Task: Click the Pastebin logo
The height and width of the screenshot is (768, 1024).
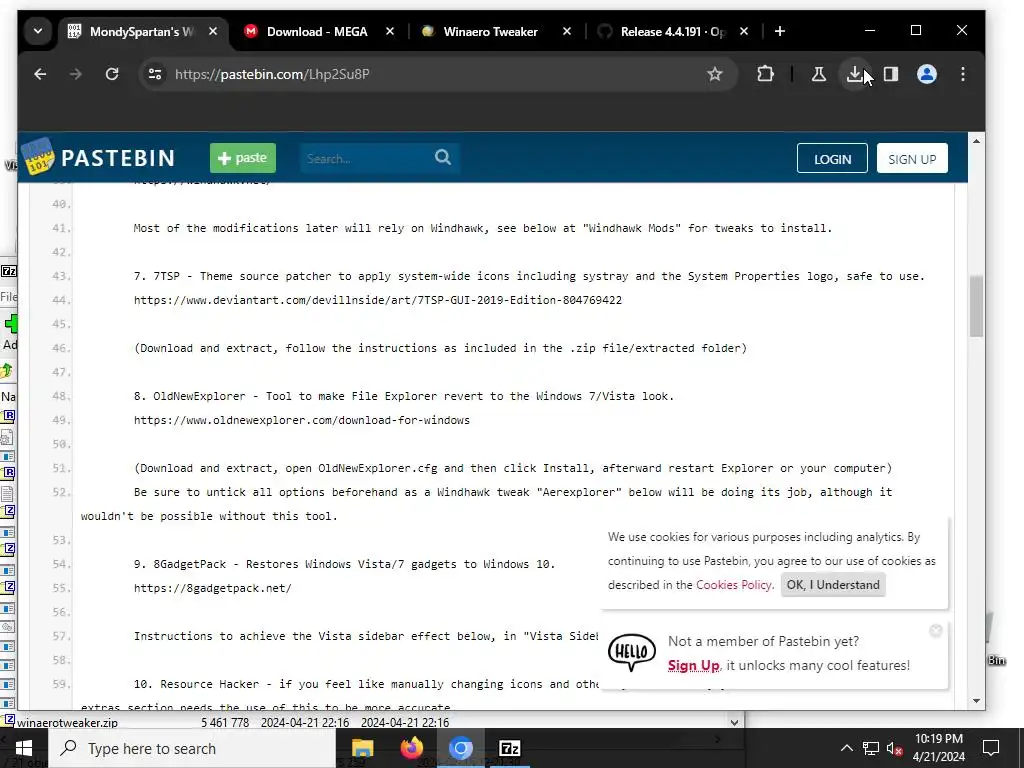Action: click(x=99, y=157)
